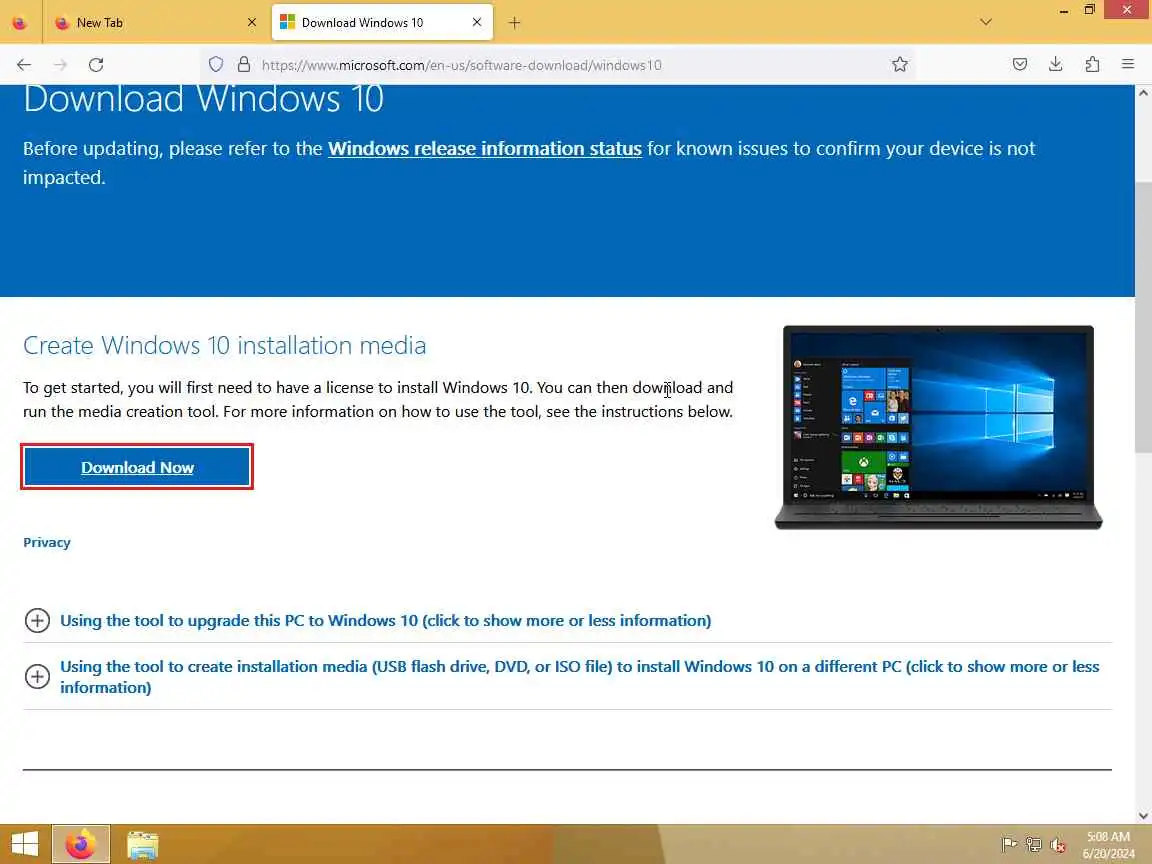Click the Download Now button

[x=137, y=467]
